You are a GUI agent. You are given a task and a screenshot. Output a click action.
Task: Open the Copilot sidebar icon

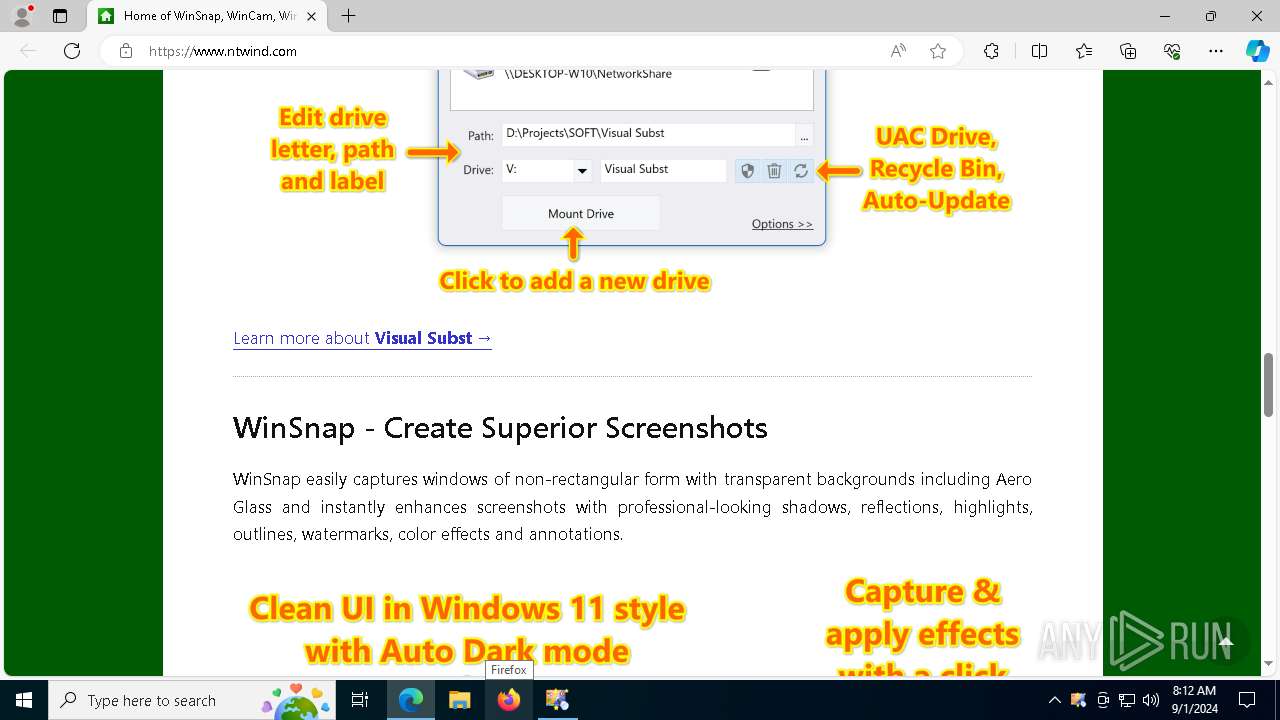coord(1257,51)
